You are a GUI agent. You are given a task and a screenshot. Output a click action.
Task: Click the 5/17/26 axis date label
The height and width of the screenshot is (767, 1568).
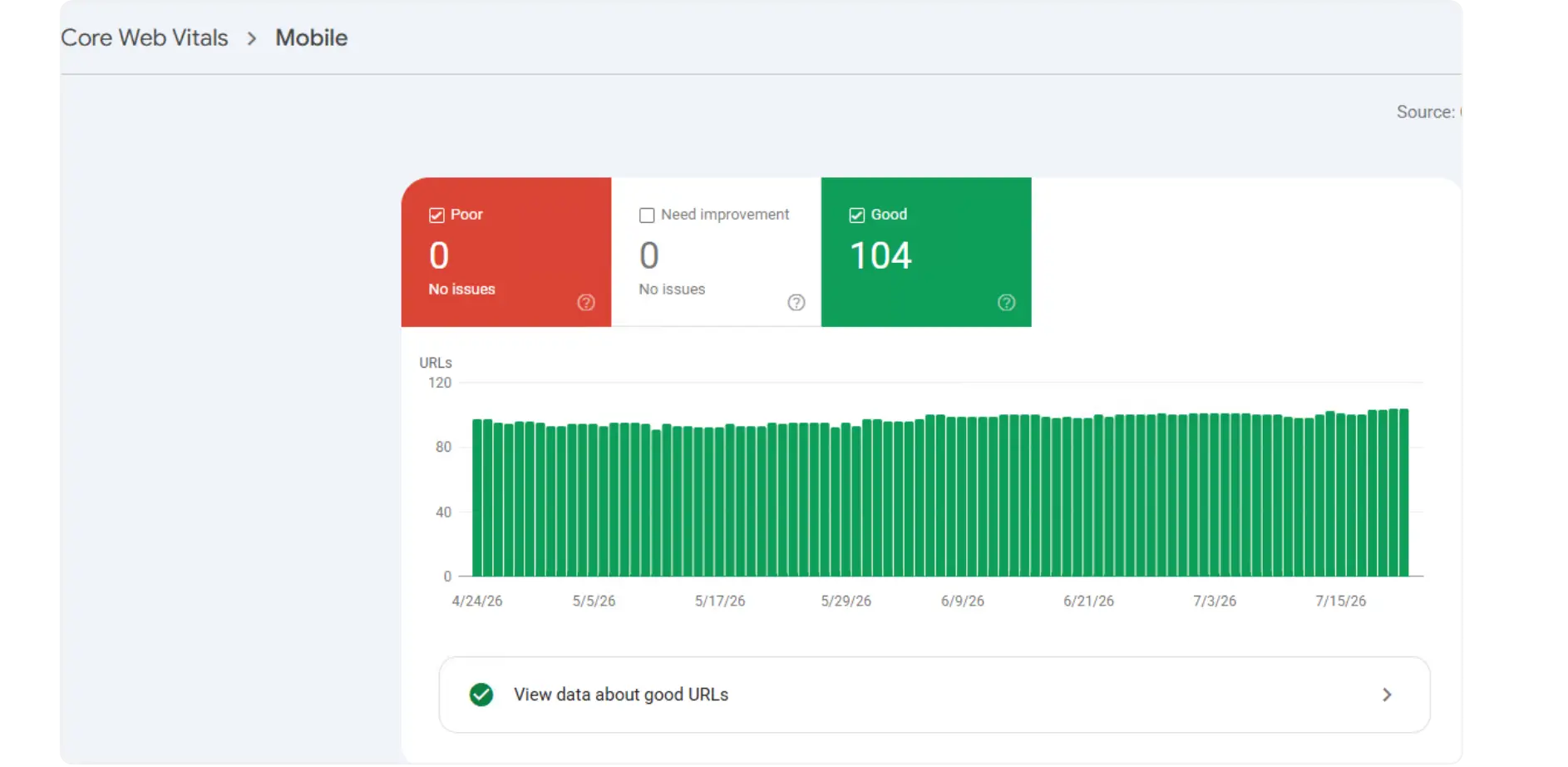(x=720, y=601)
